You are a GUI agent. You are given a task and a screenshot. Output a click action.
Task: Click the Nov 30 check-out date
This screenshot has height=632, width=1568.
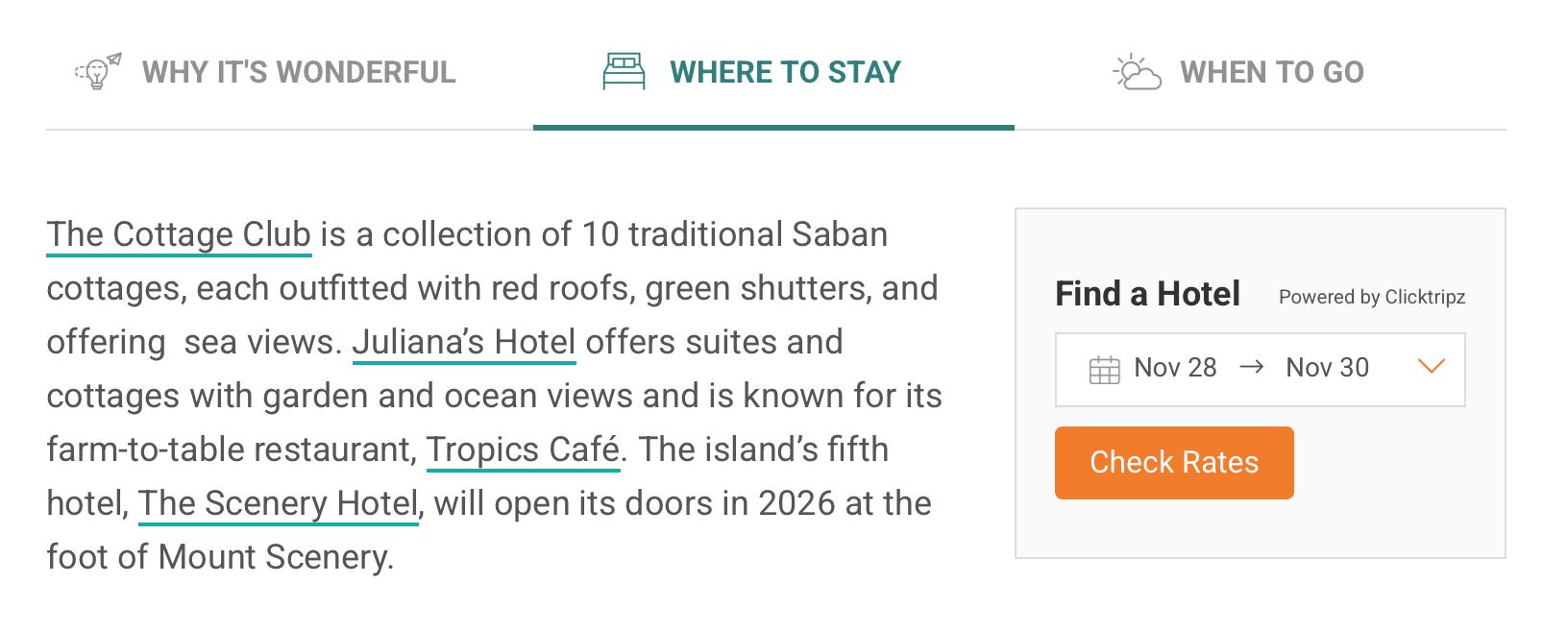pos(1327,368)
